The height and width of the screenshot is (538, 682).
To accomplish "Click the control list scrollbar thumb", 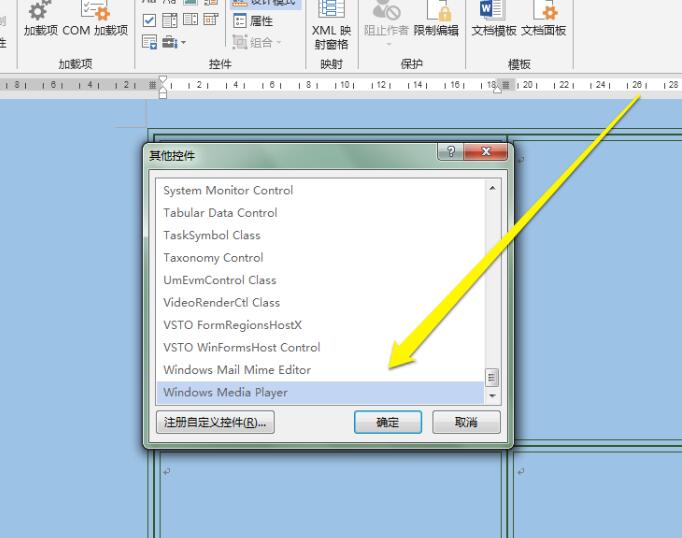I will click(x=492, y=378).
